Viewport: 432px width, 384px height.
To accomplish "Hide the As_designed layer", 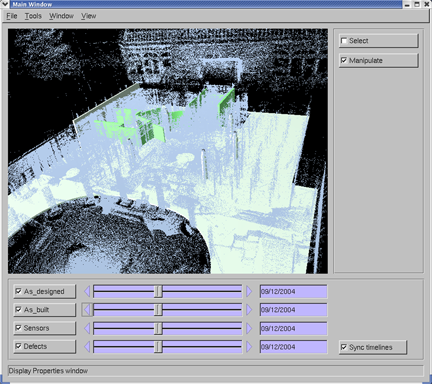I will click(19, 291).
